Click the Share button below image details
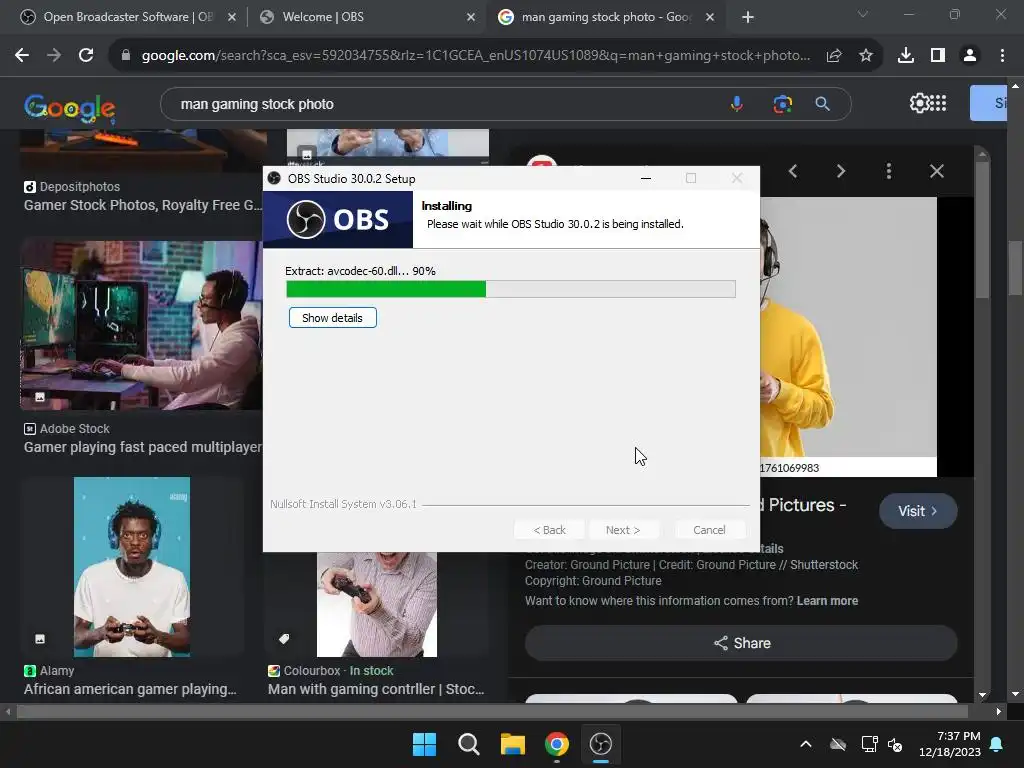The height and width of the screenshot is (768, 1024). tap(741, 643)
